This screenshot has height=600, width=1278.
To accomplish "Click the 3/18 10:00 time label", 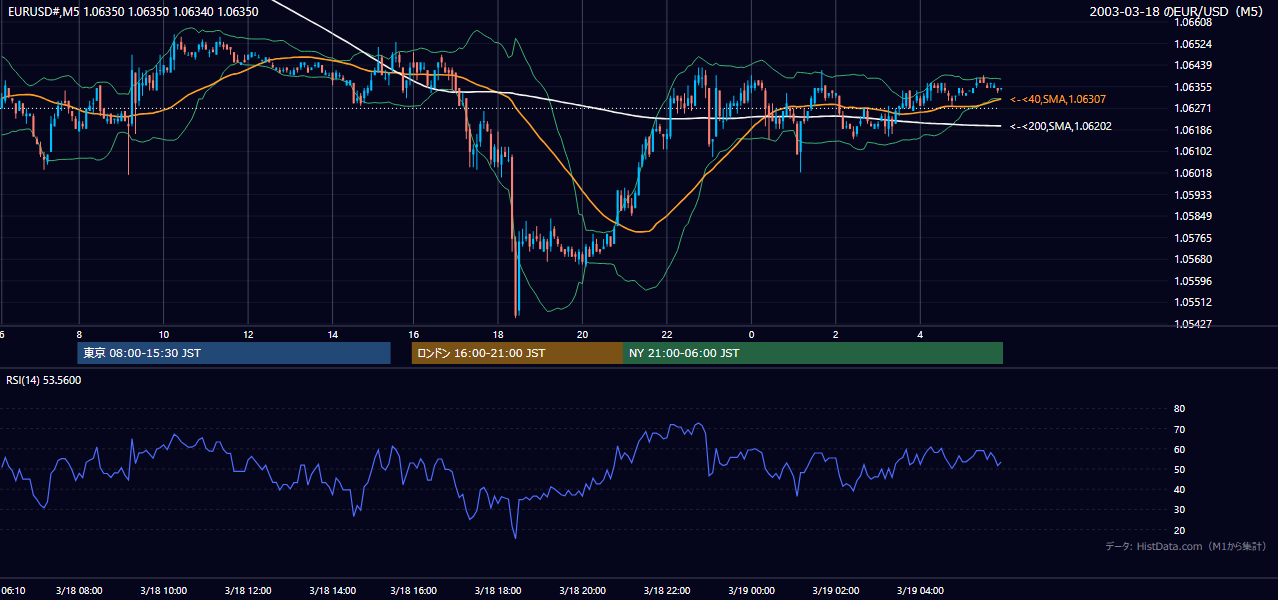I will click(x=163, y=591).
